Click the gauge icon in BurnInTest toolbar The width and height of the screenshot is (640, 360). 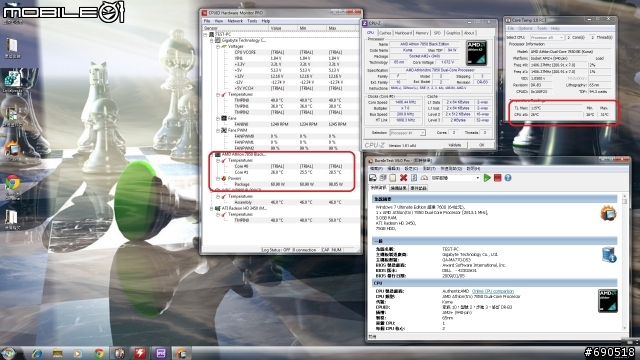point(424,178)
